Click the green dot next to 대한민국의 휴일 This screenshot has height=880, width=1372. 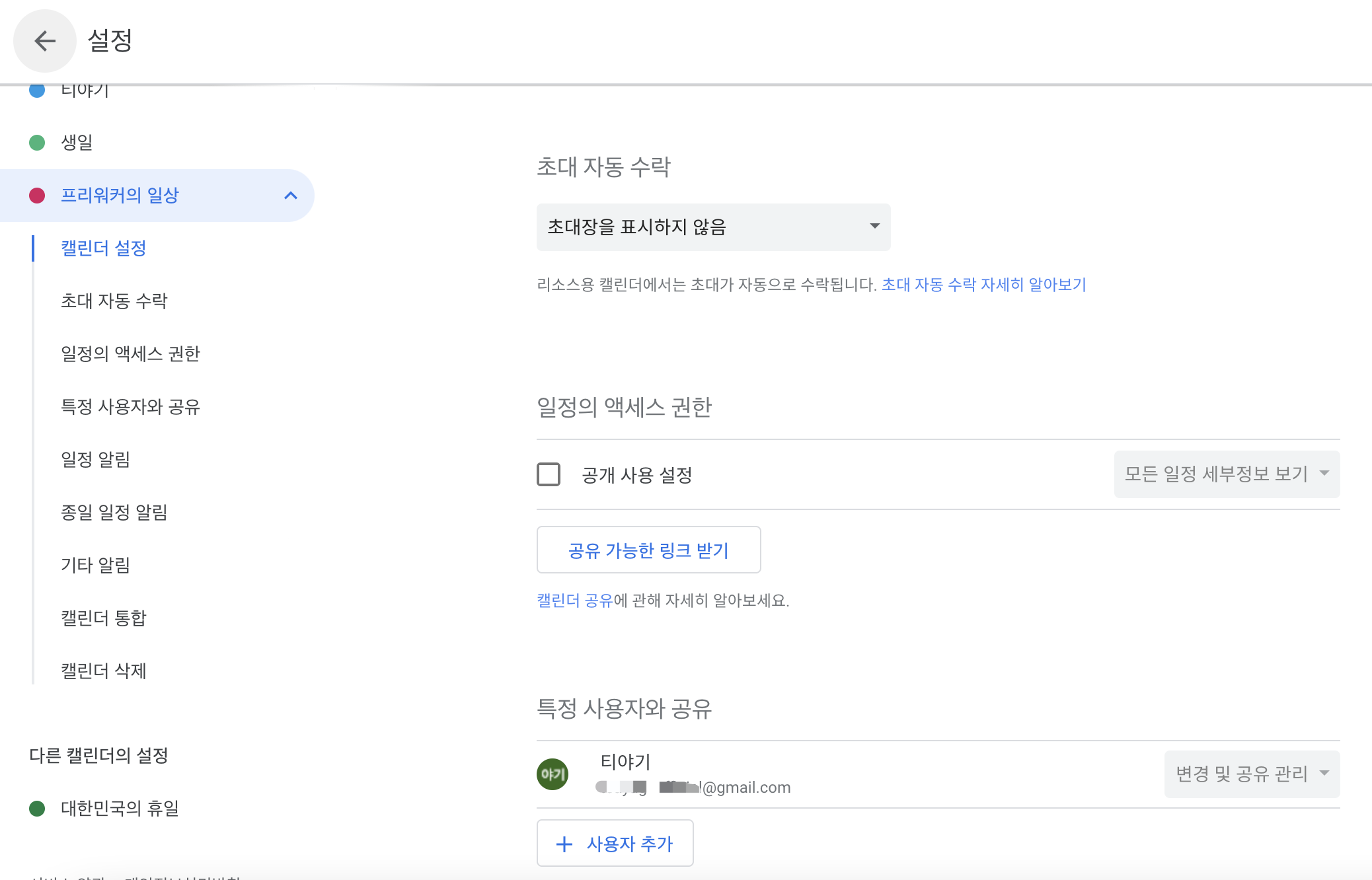tap(36, 807)
